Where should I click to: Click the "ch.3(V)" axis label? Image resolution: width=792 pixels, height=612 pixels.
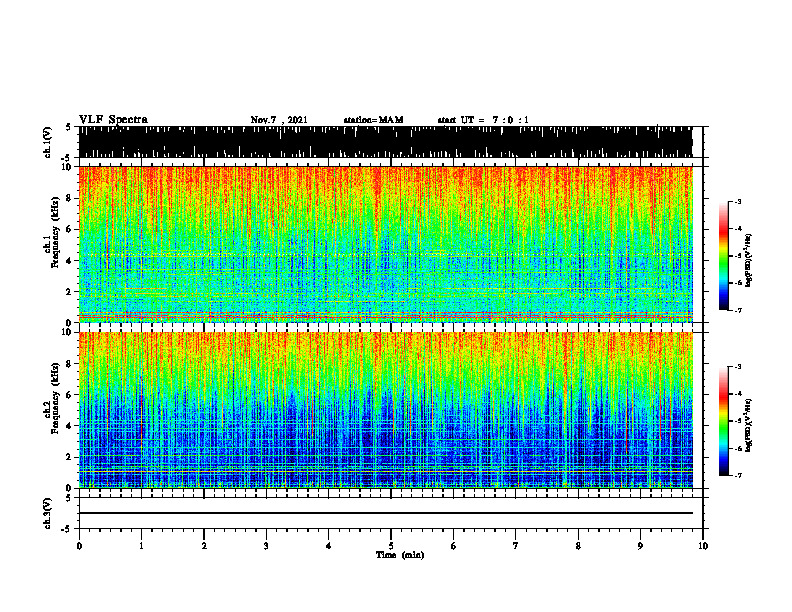(48, 513)
